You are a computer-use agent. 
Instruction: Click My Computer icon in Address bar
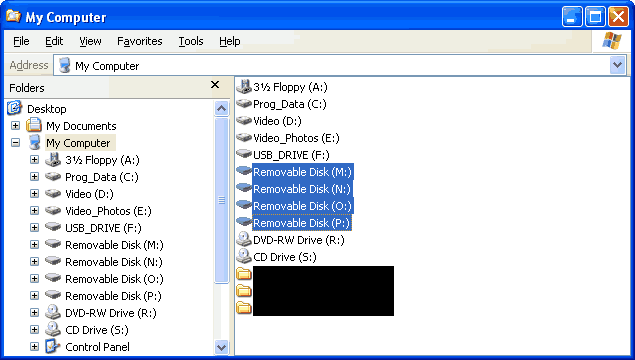[64, 65]
